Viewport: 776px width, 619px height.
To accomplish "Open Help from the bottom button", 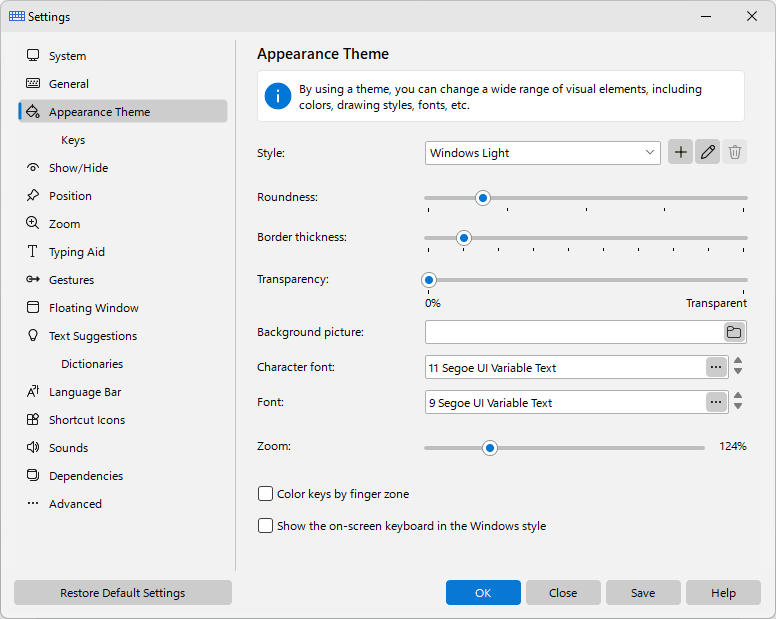I will [x=723, y=592].
